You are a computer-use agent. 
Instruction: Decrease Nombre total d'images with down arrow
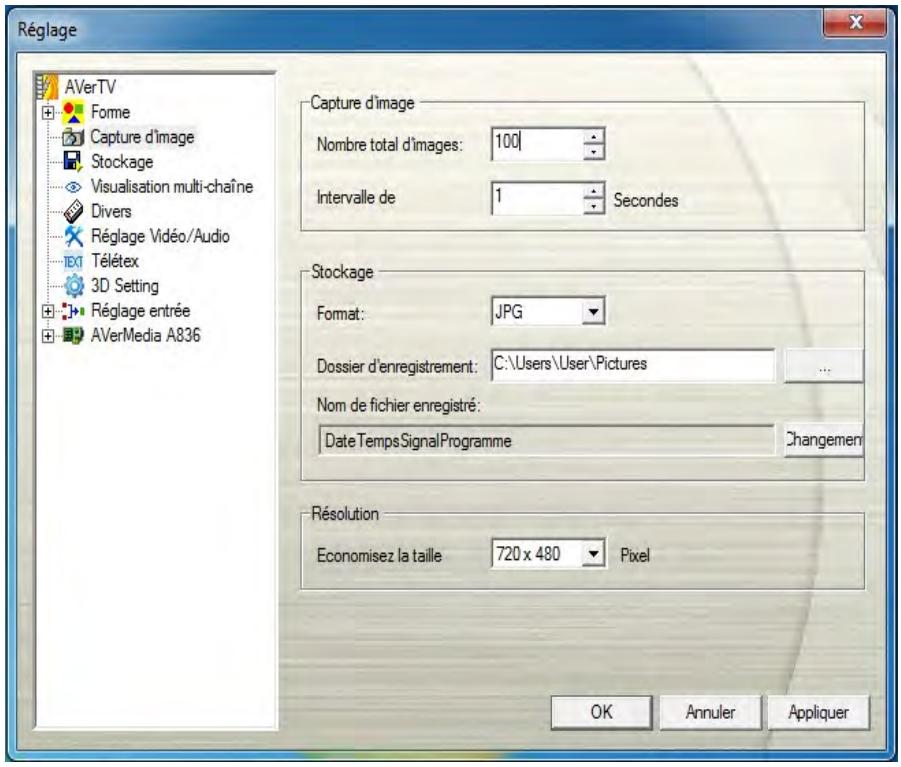pos(594,151)
